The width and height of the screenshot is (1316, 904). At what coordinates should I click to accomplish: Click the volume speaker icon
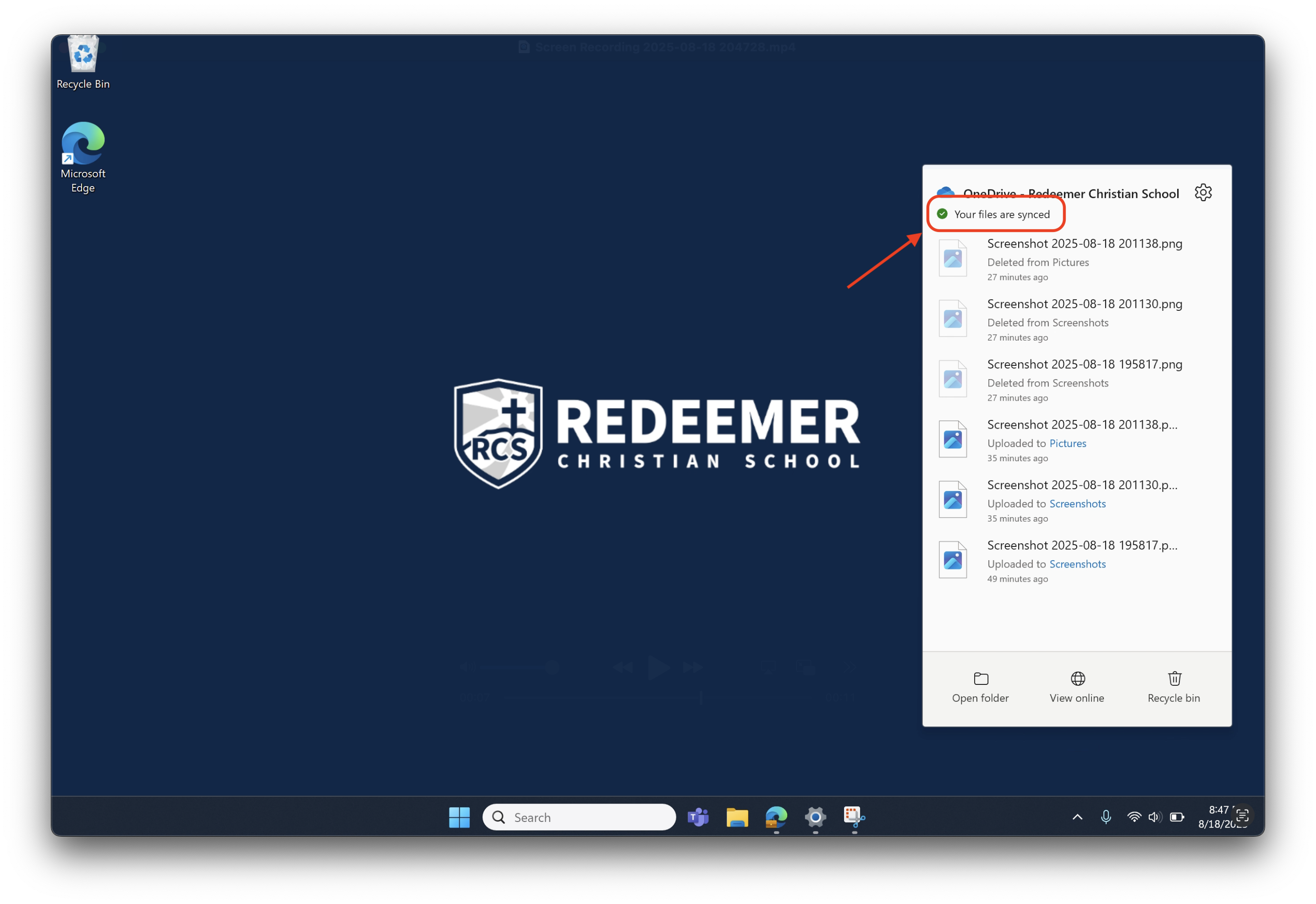point(1155,817)
